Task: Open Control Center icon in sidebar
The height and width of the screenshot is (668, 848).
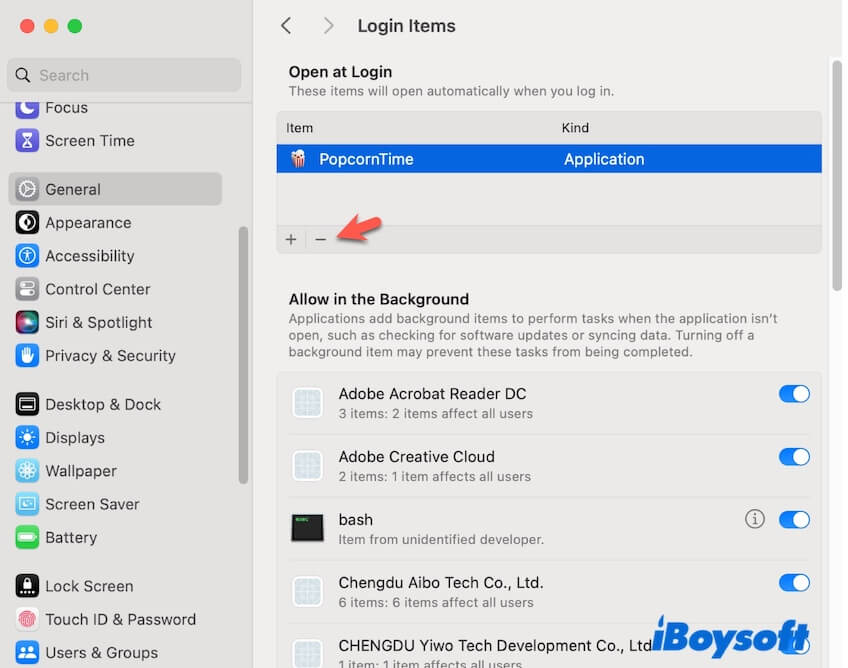Action: coord(27,289)
